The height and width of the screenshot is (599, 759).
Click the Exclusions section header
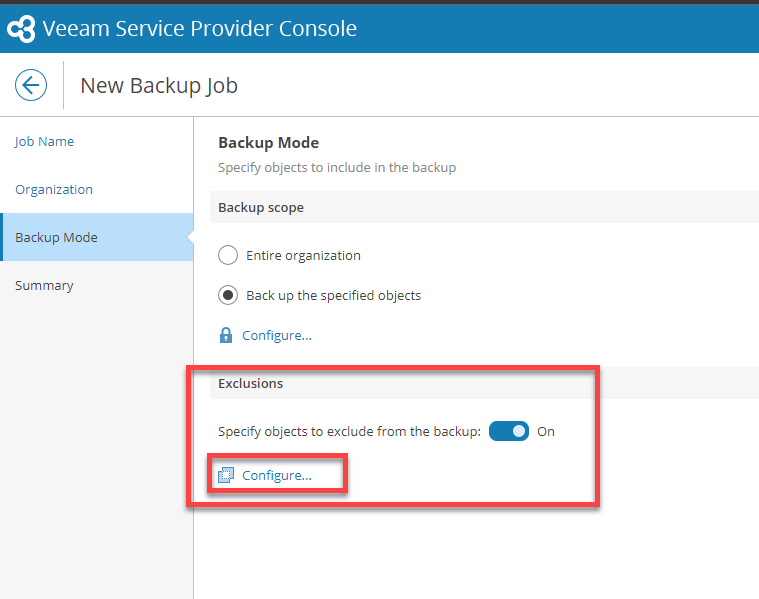tap(251, 383)
